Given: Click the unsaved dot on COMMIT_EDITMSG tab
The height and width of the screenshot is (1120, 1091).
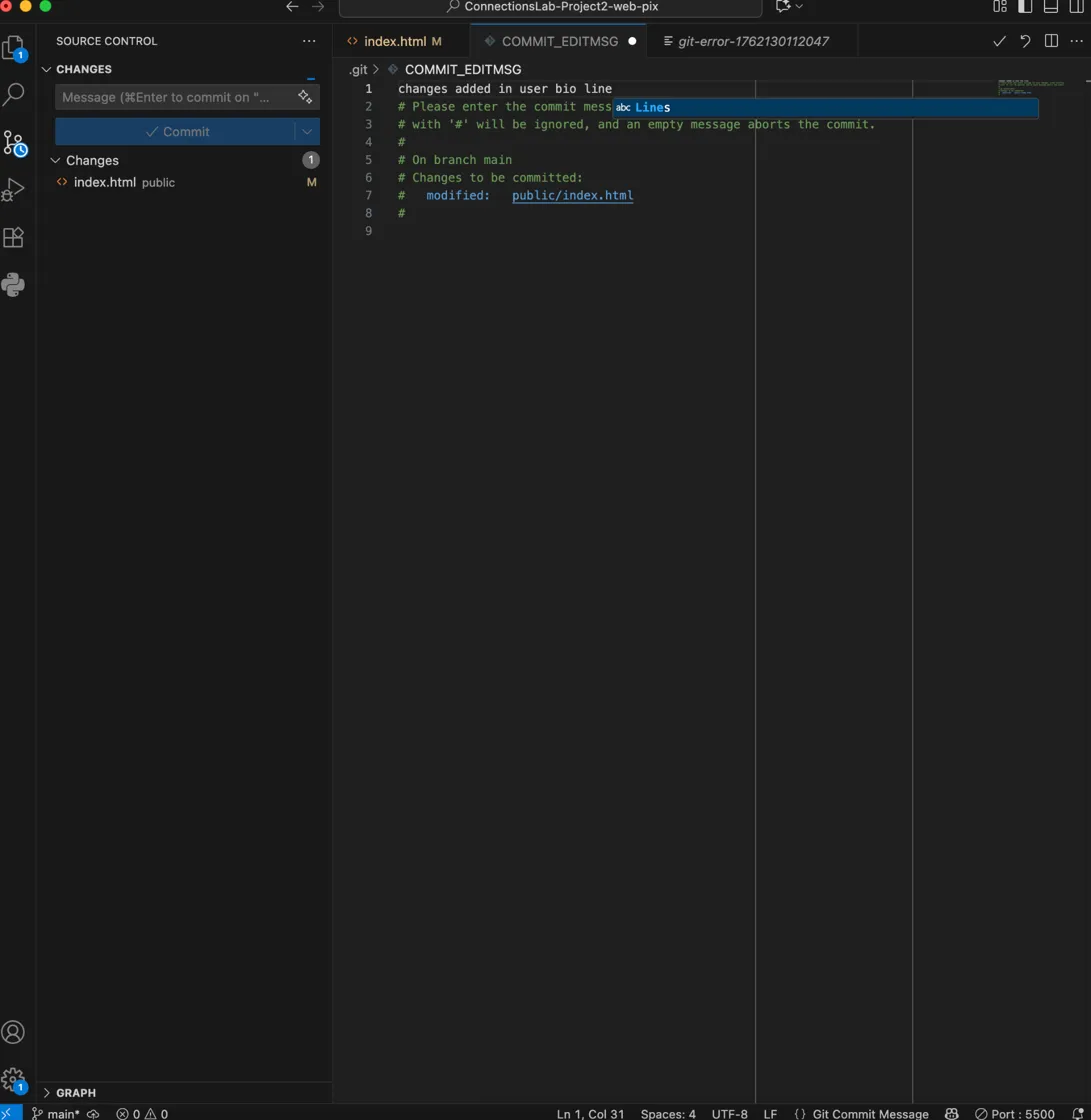Looking at the screenshot, I should [632, 41].
